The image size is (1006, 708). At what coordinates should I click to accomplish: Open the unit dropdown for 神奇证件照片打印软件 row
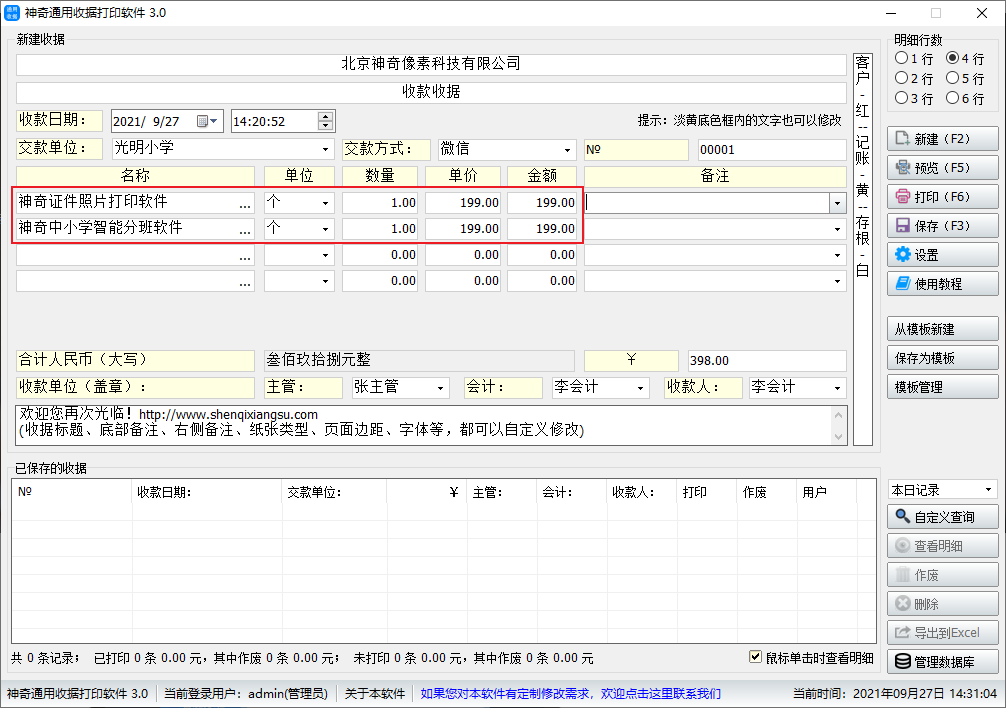(x=326, y=203)
